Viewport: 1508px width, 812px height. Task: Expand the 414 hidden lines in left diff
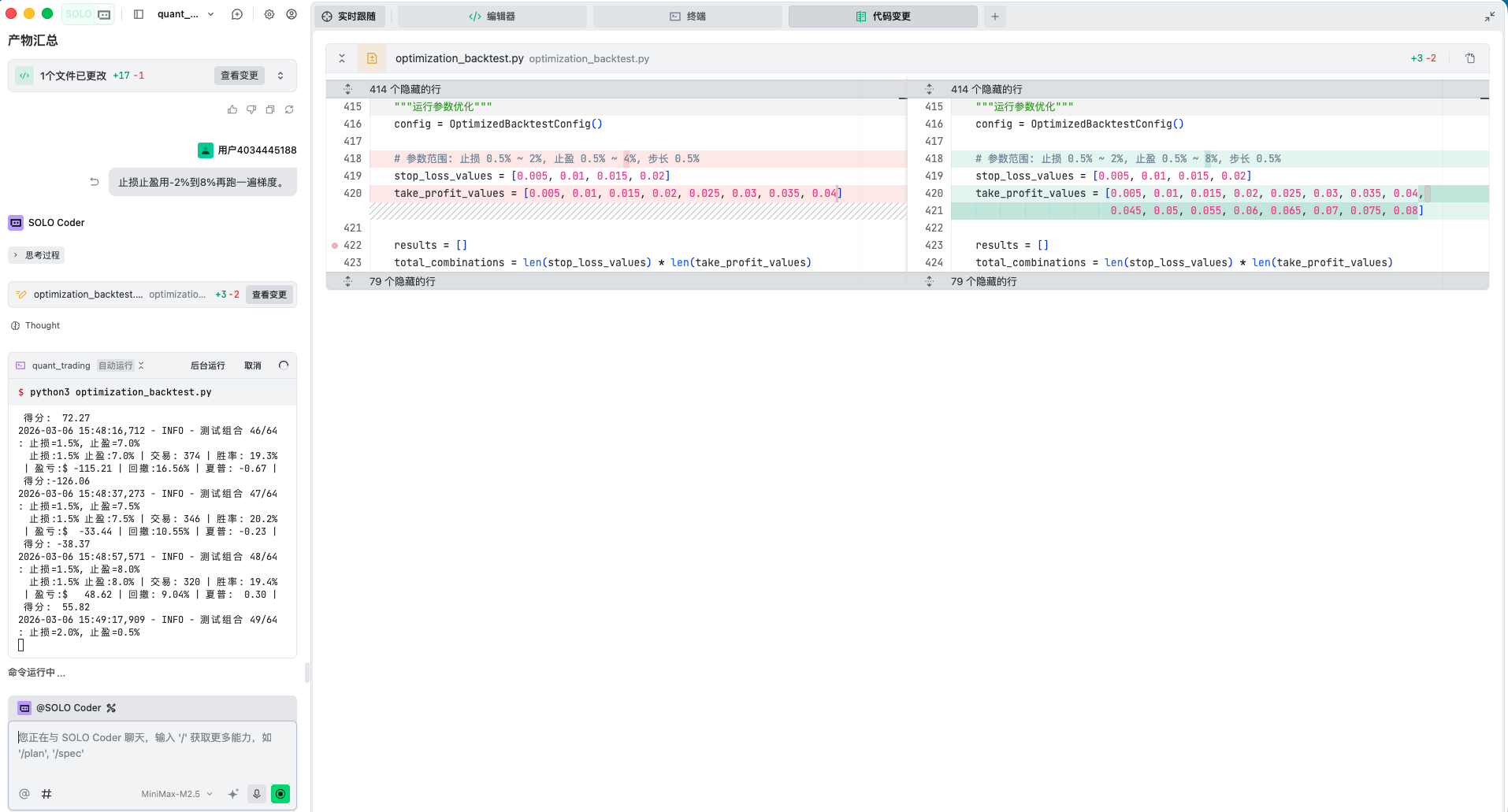click(347, 89)
